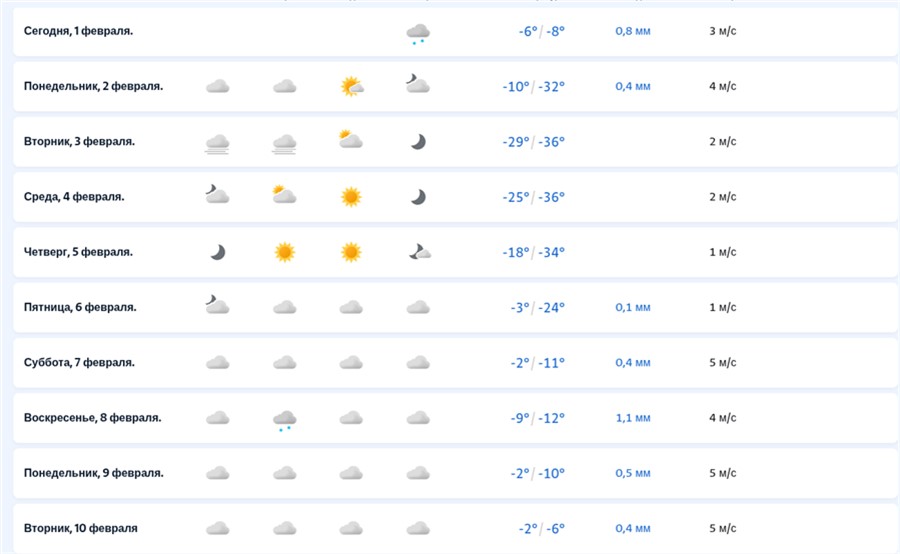
Task: Select the Вторник, 10 февраля day label
Action: [81, 528]
